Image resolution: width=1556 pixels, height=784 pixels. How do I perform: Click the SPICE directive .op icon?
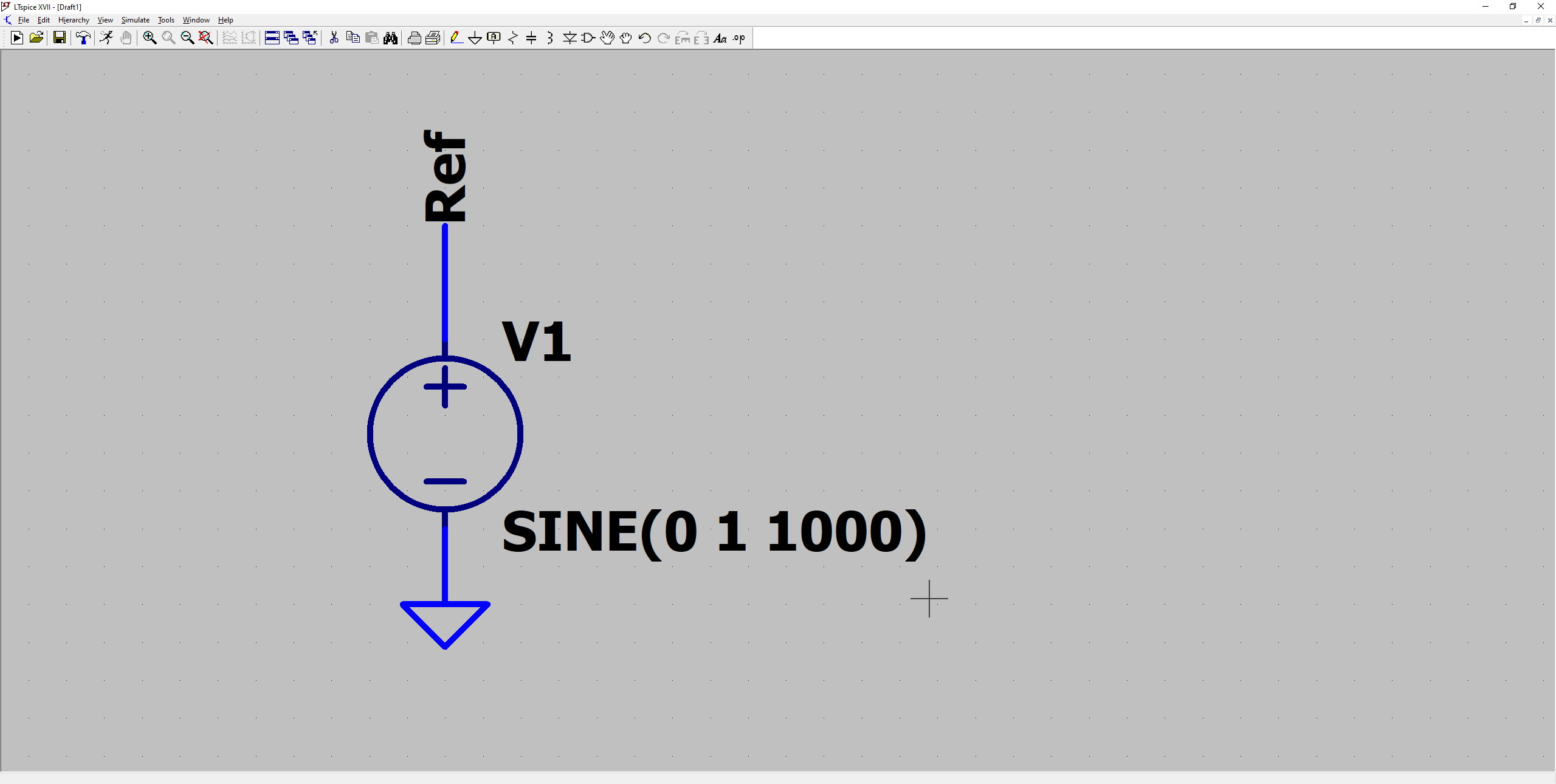739,38
